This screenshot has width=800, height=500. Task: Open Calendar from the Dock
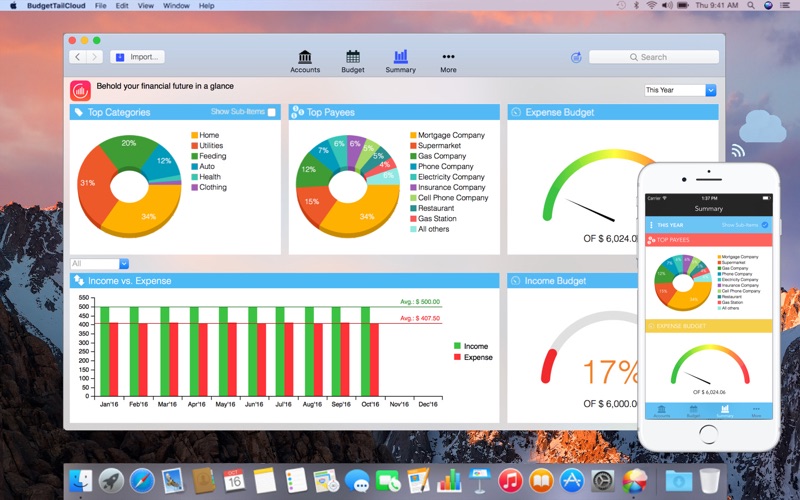234,481
